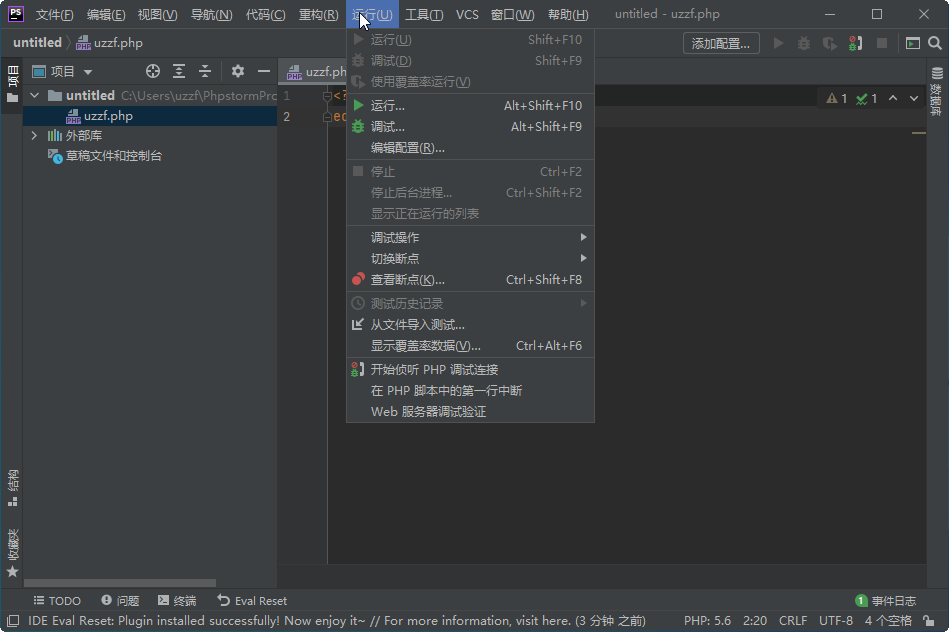This screenshot has width=949, height=632.
Task: Click the Debug bug icon in top toolbar
Action: (804, 43)
